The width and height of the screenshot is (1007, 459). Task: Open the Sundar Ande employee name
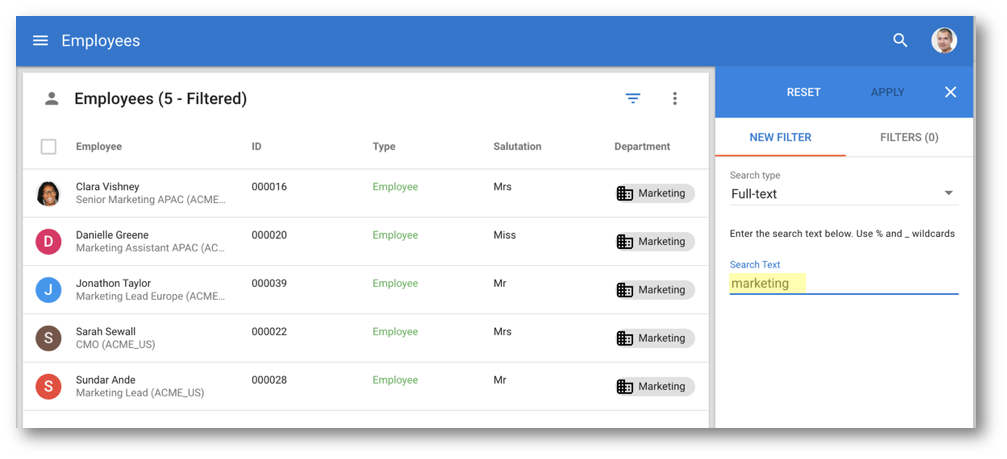[x=105, y=380]
